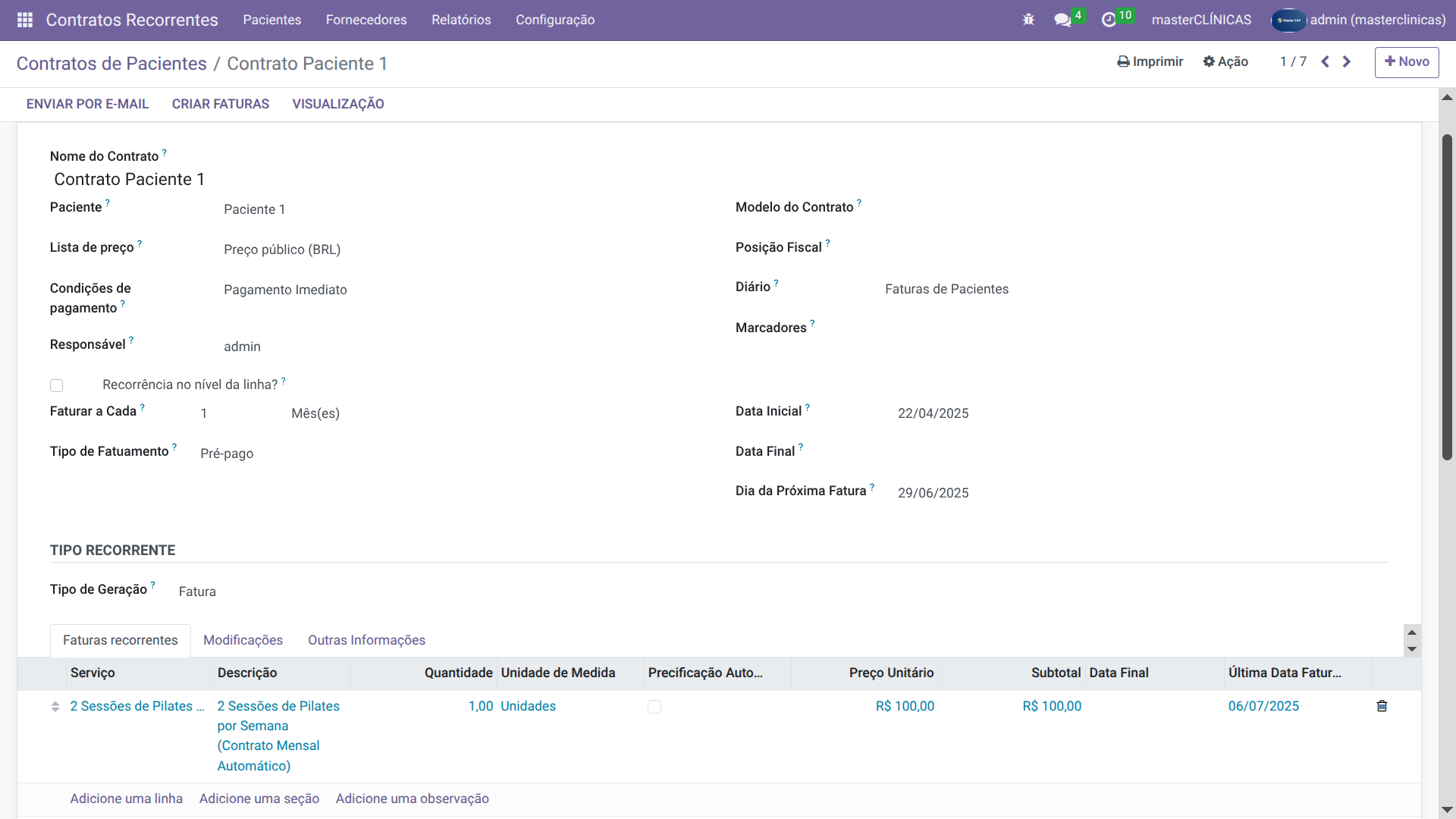1456x819 pixels.
Task: Enable Recorrência no nível da linha checkbox
Action: pos(57,385)
